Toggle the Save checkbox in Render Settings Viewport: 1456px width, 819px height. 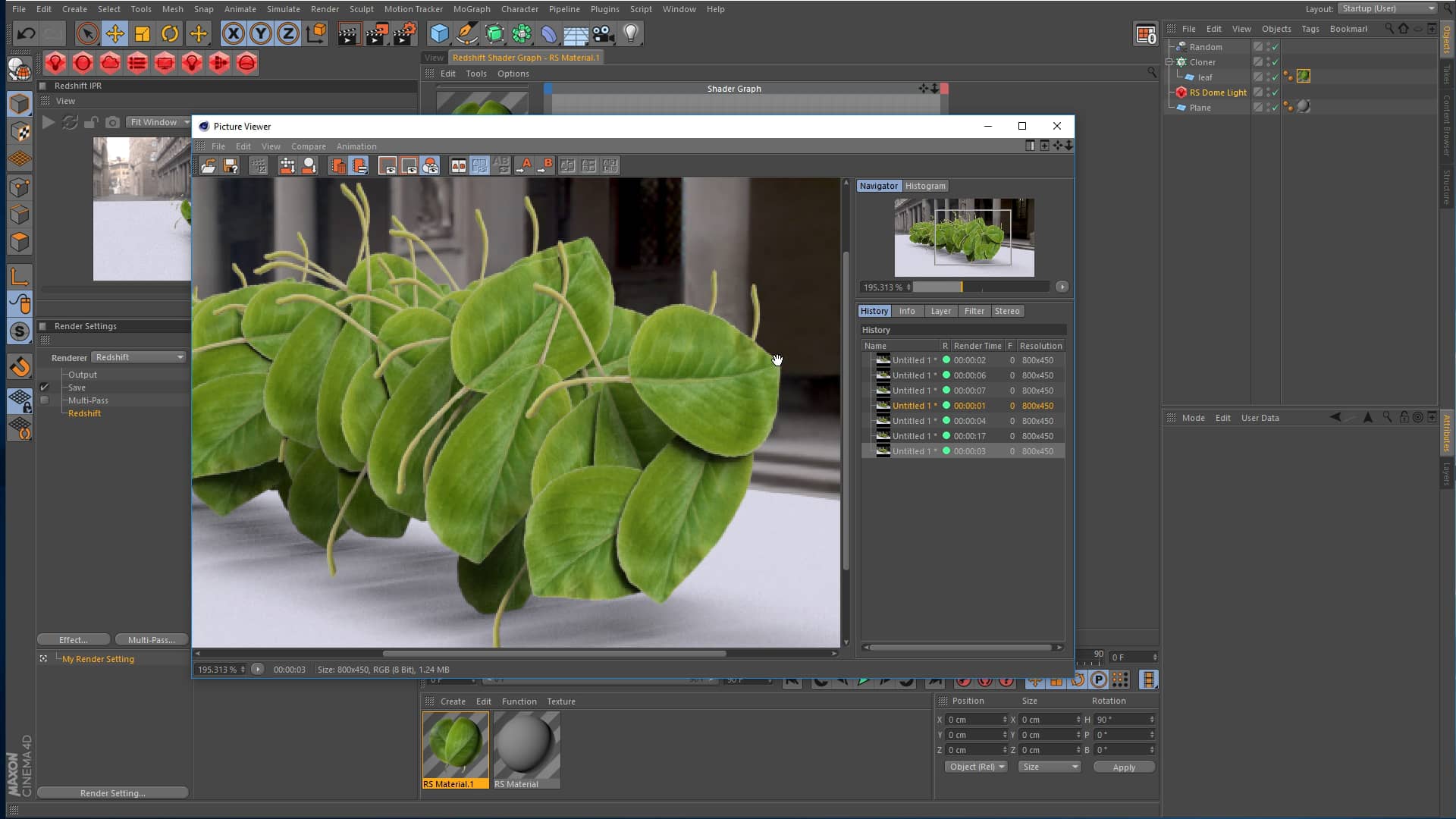click(x=44, y=387)
